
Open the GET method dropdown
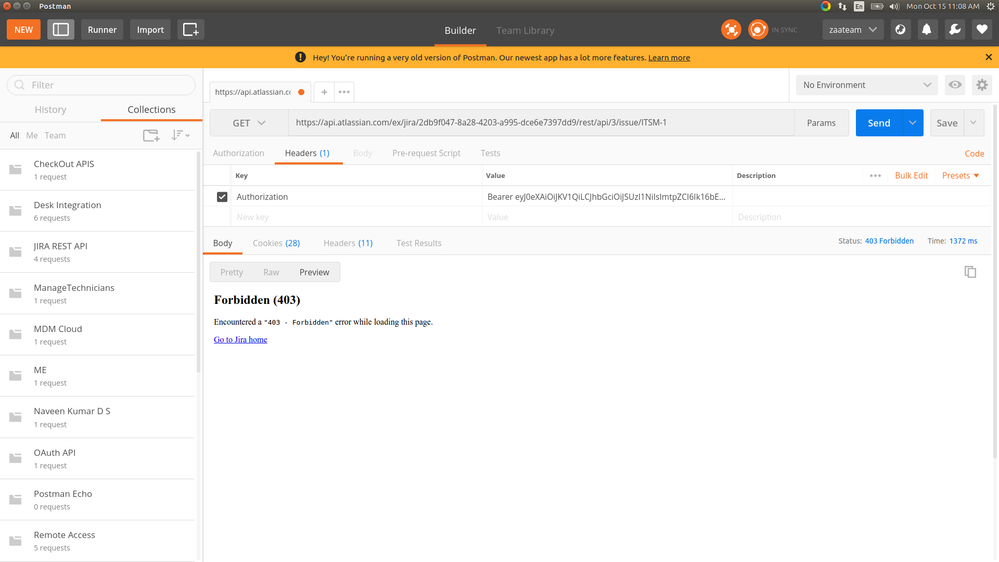pos(248,123)
